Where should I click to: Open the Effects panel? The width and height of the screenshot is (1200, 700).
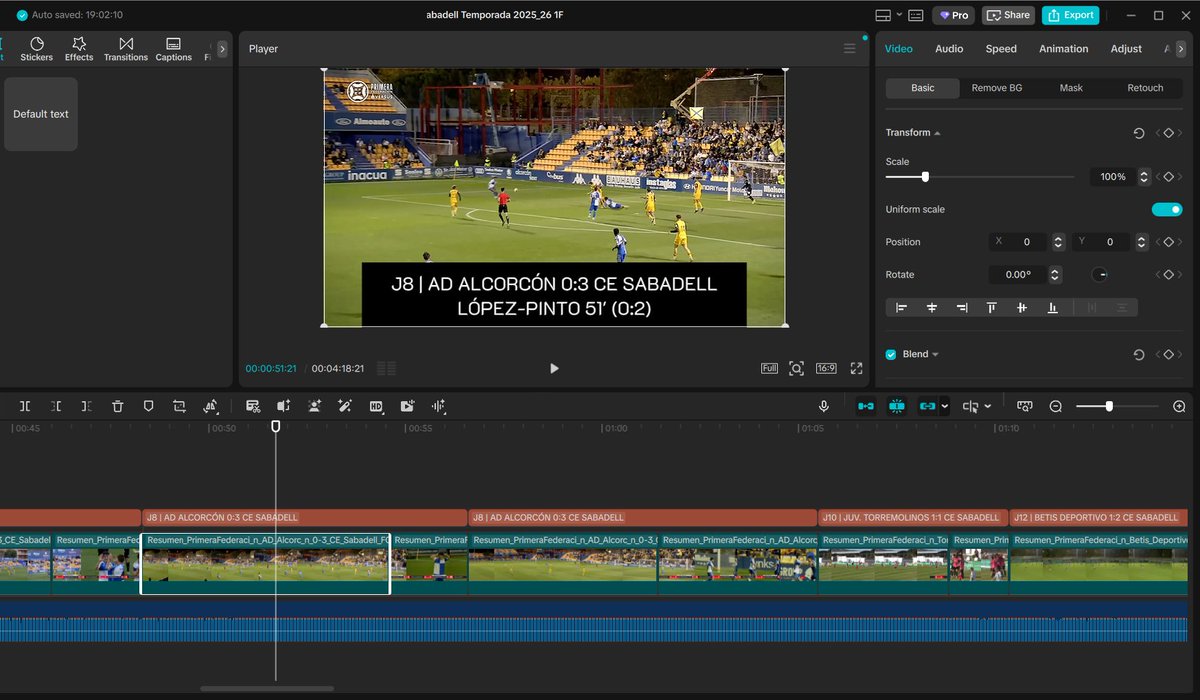79,49
